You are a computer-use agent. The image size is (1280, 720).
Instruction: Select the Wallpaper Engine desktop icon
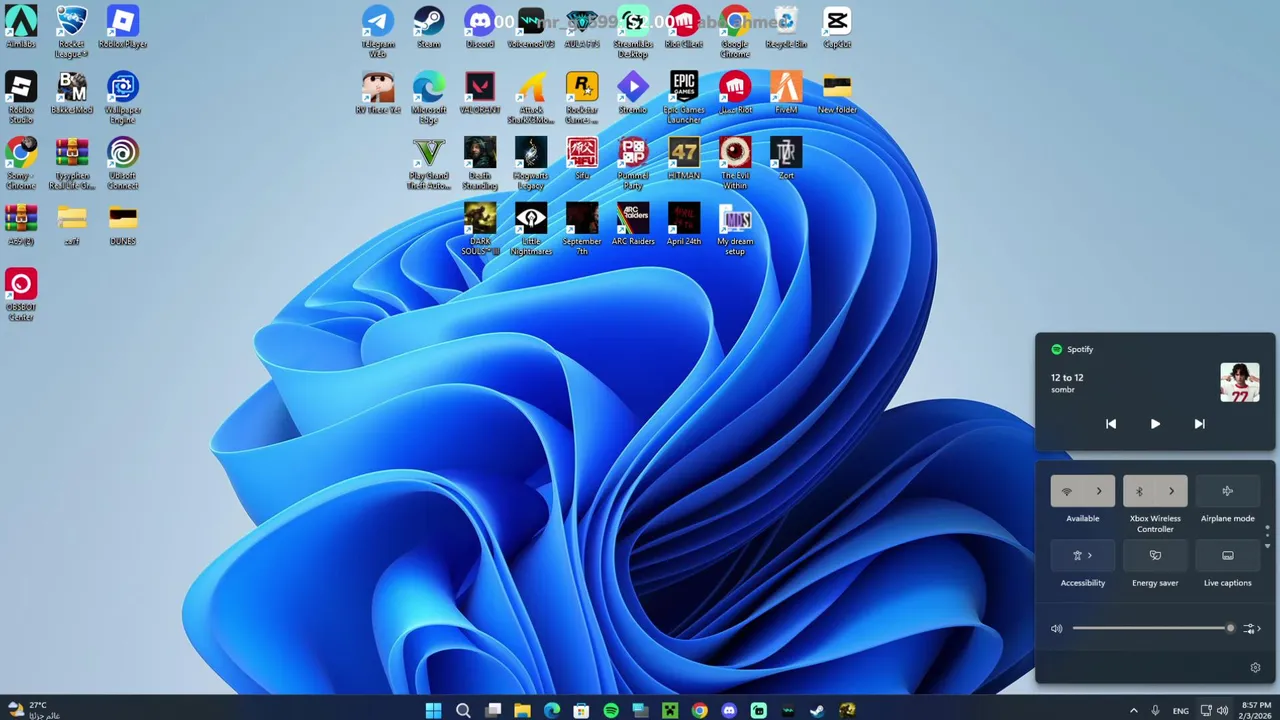[123, 97]
